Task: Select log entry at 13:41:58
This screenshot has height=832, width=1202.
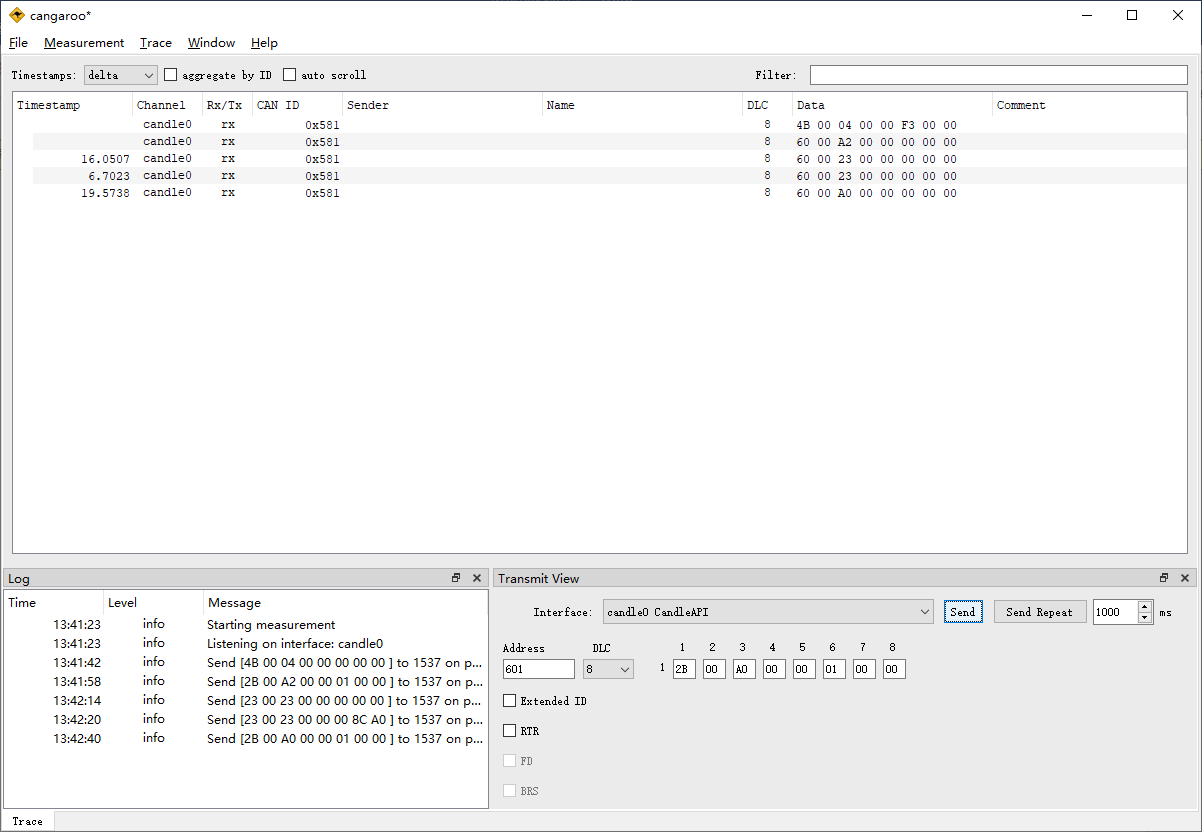Action: coord(246,681)
